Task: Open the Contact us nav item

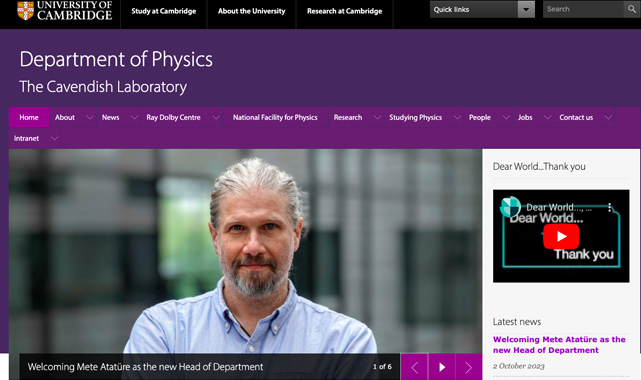Action: [576, 117]
